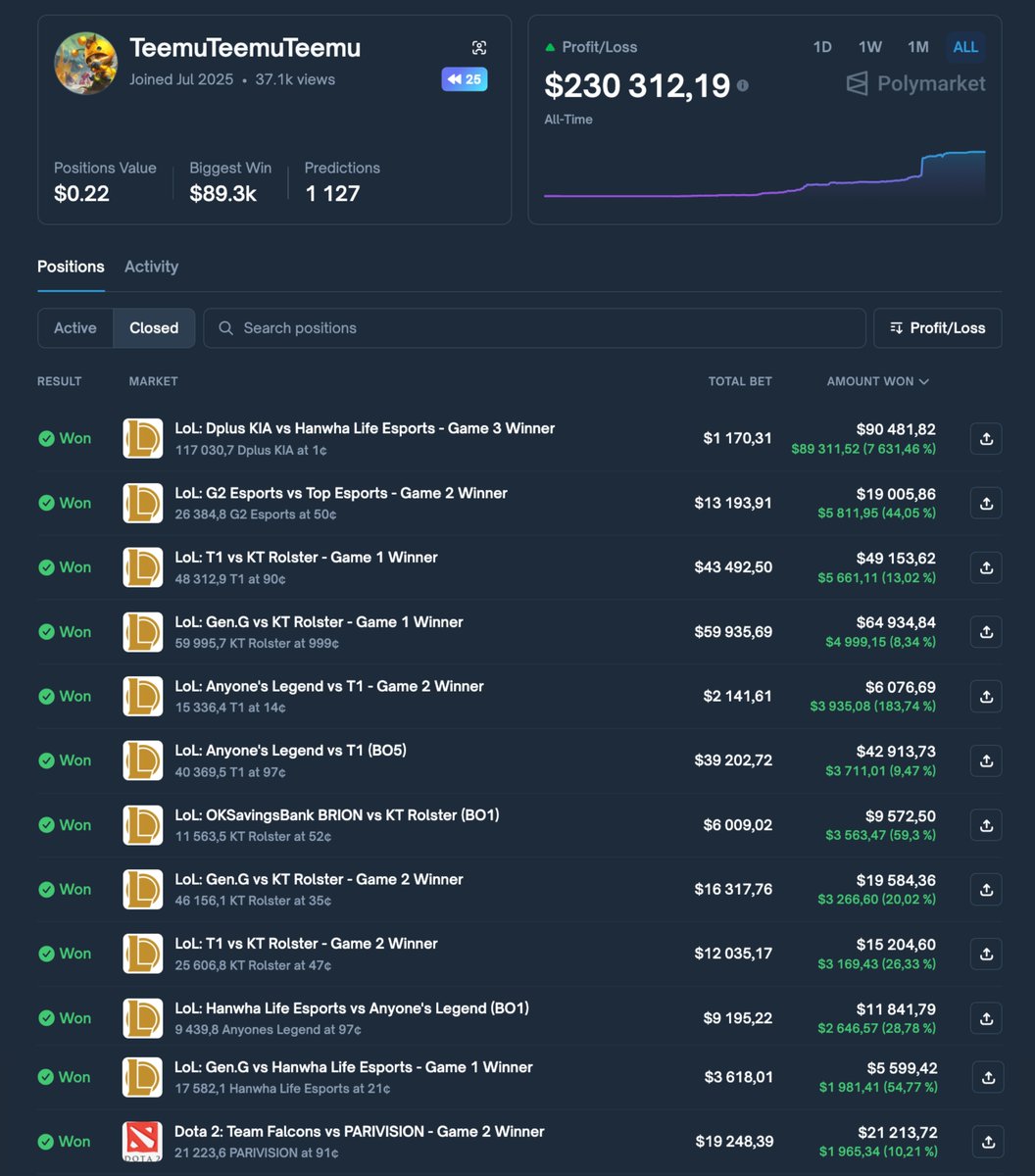
Task: Open Dota 2: Team Falcons vs PARIVISION market
Action: pyautogui.click(x=359, y=1131)
